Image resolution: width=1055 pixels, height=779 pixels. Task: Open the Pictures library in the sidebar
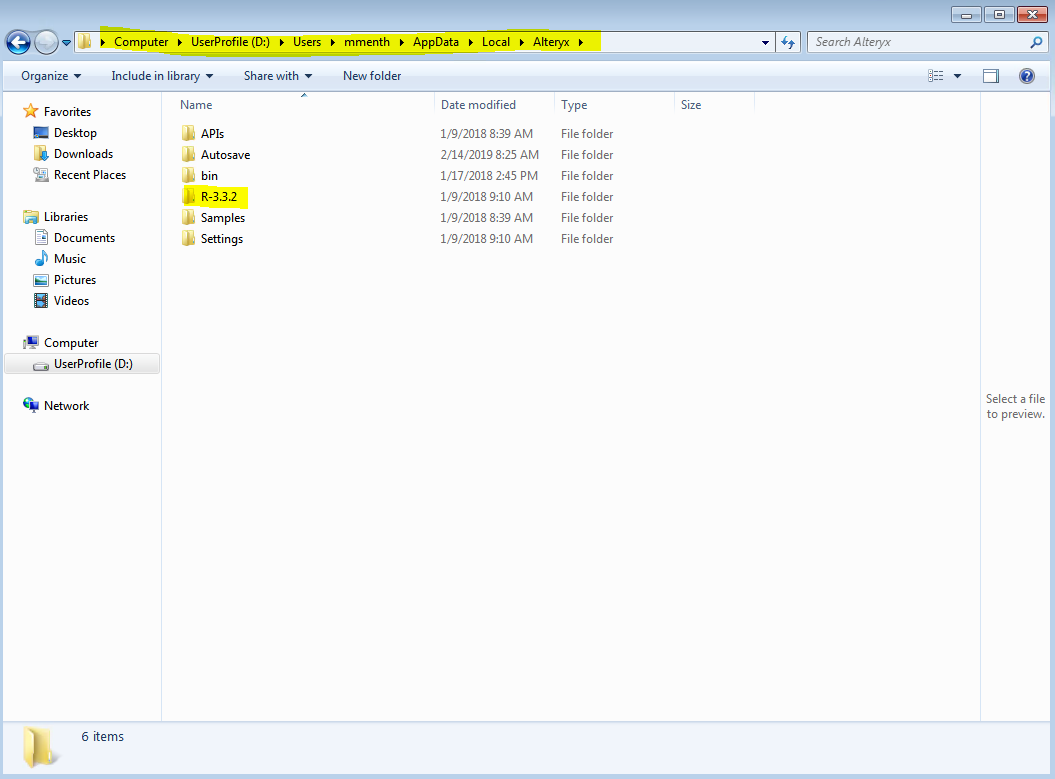click(x=73, y=279)
